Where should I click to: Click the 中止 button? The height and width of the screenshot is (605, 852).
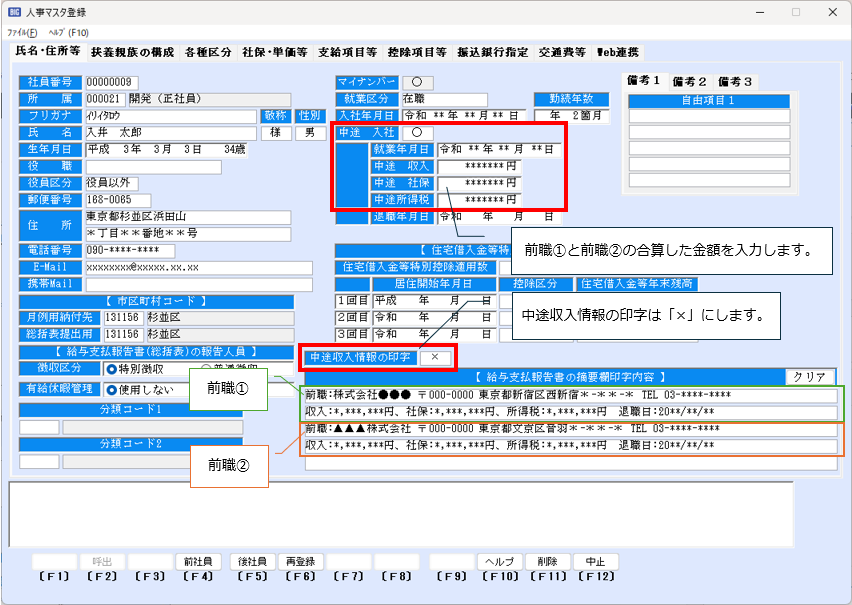coord(596,561)
